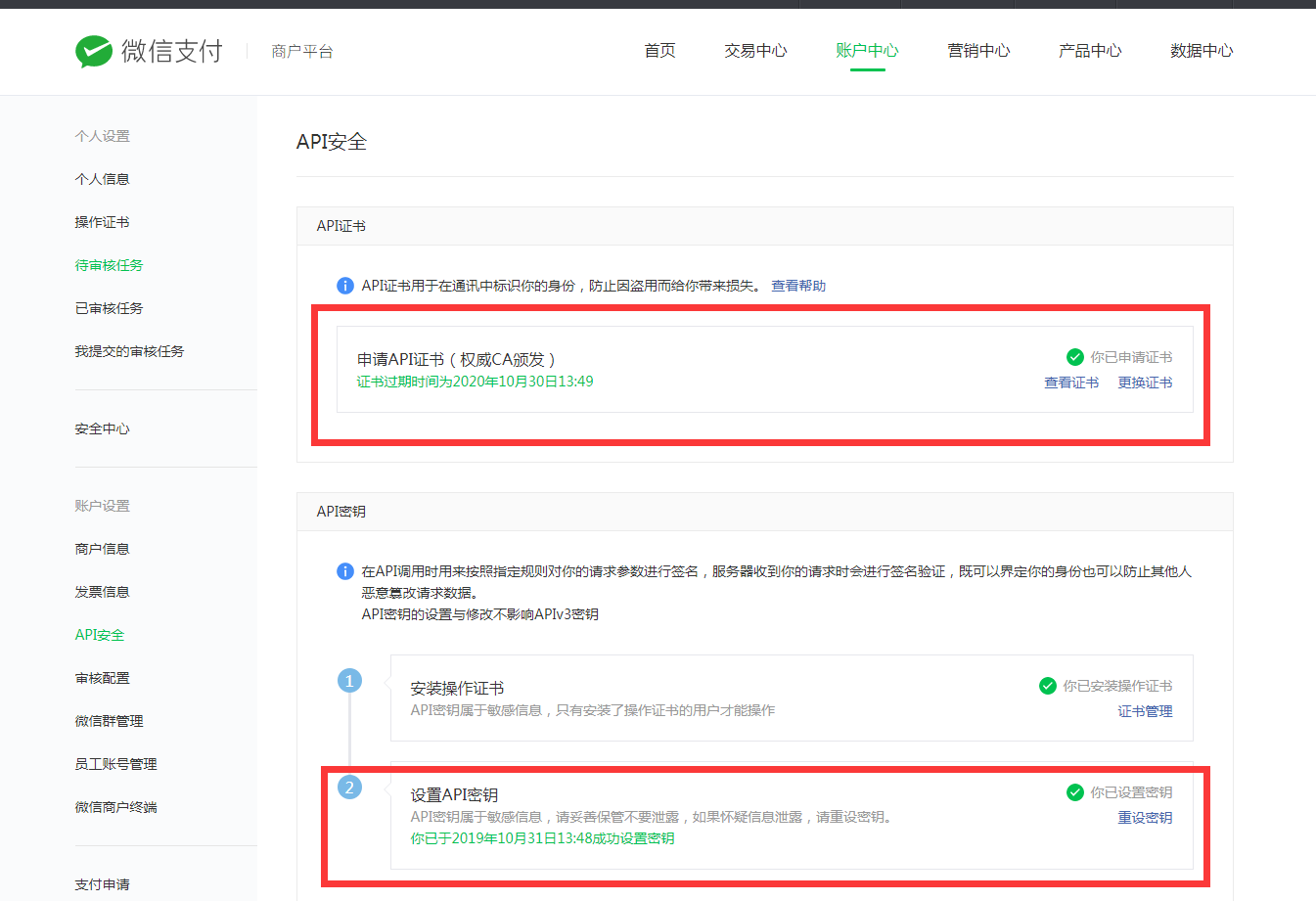Open 商户信息 in the sidebar

coord(102,549)
